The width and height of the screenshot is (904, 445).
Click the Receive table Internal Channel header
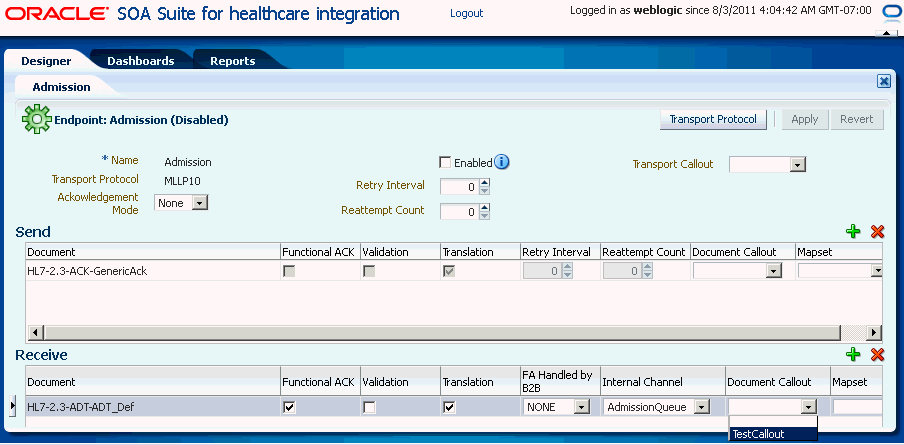coord(662,382)
